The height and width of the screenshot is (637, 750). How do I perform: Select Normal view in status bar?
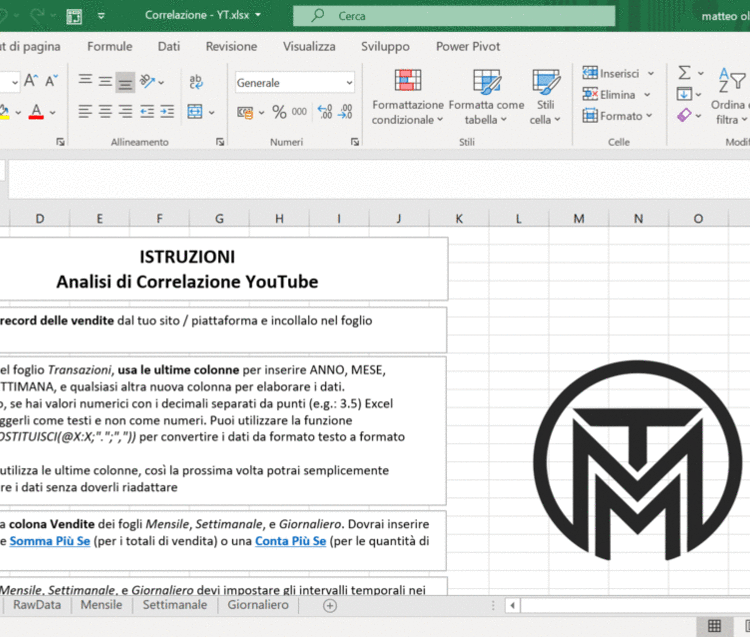(714, 626)
